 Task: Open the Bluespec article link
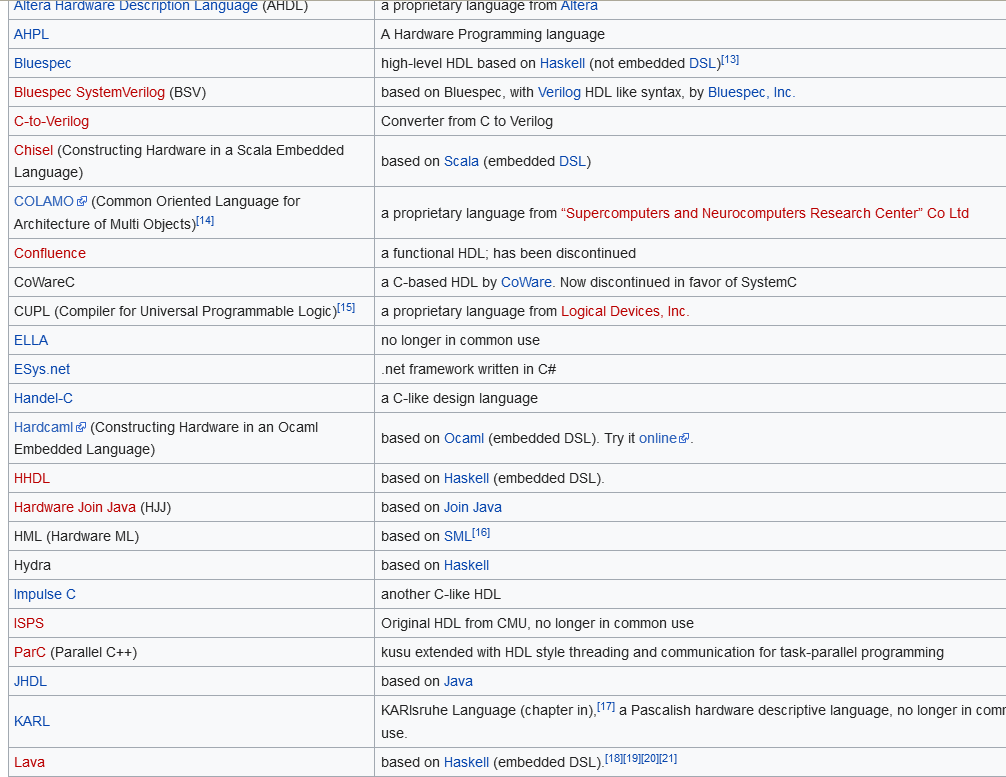click(x=42, y=63)
